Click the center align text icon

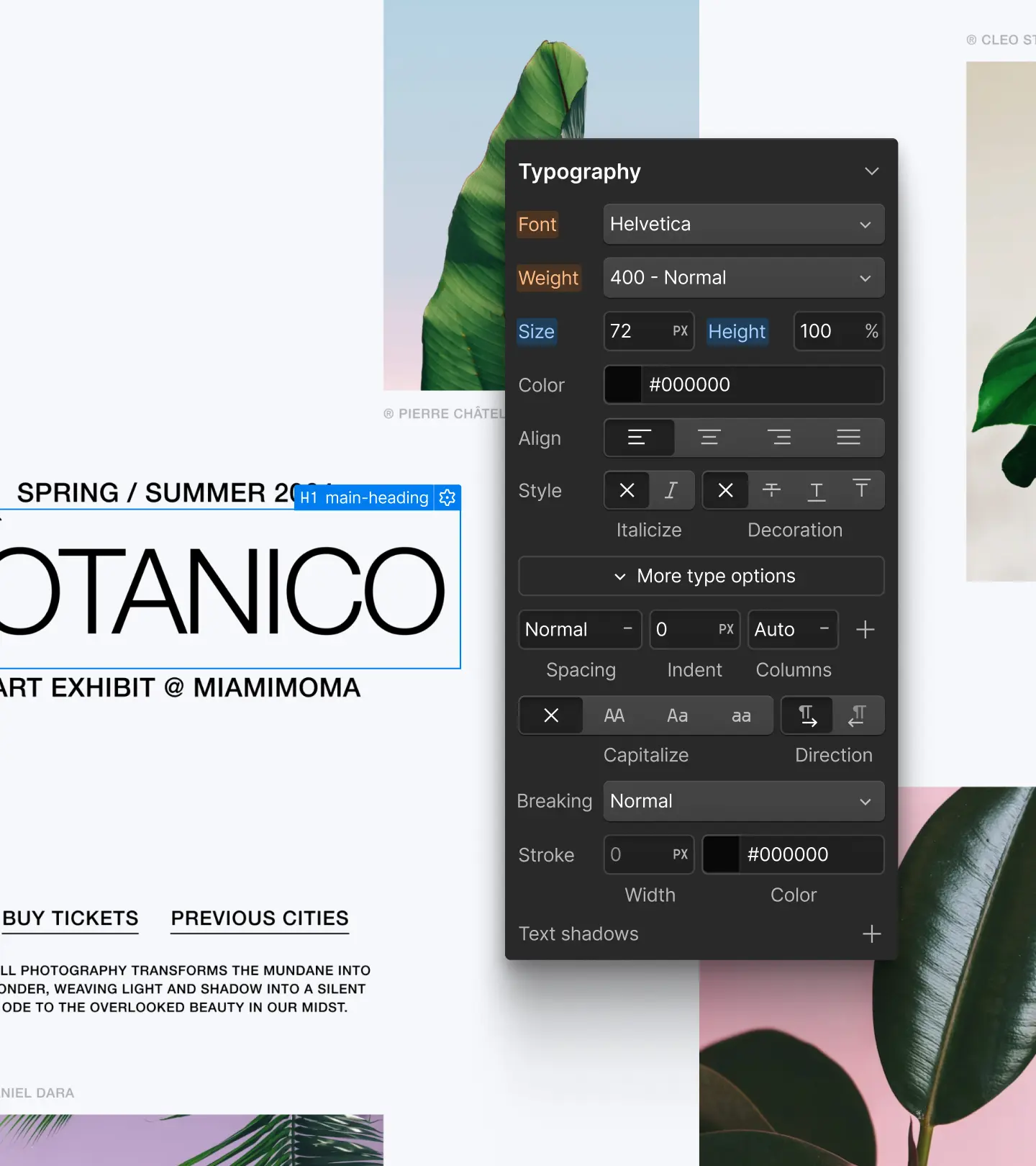click(x=709, y=438)
